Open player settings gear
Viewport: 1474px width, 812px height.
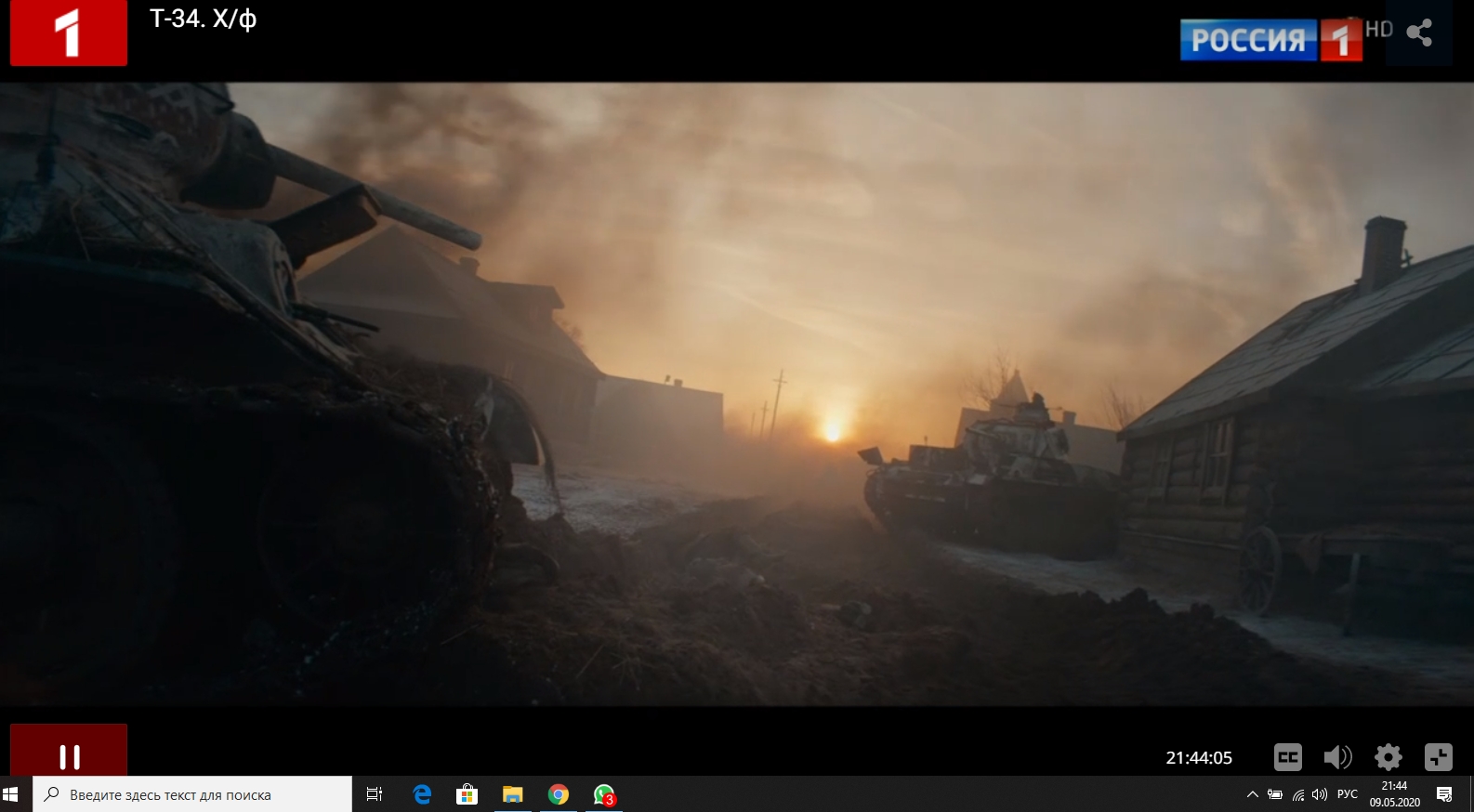coord(1388,757)
